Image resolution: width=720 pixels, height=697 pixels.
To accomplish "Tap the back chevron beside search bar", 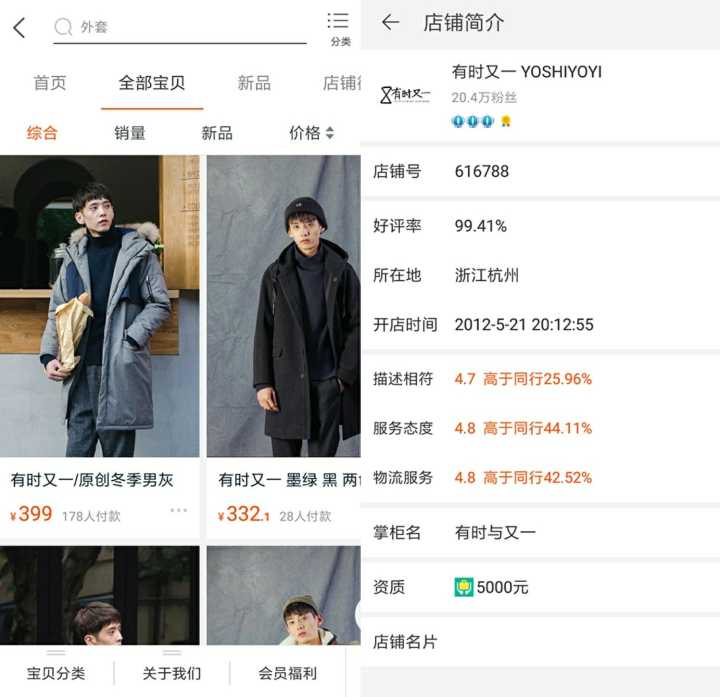I will [x=19, y=28].
